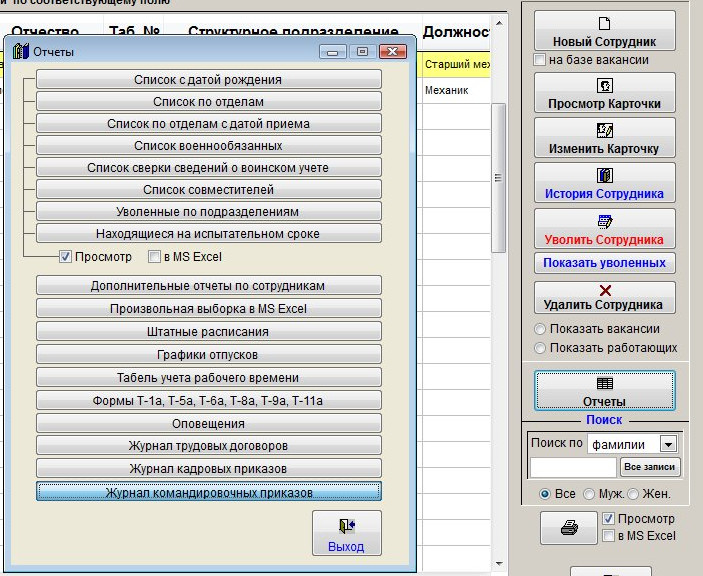Screen dimensions: 703x576
Task: Click the book icon on История Сотрудника
Action: [x=604, y=175]
